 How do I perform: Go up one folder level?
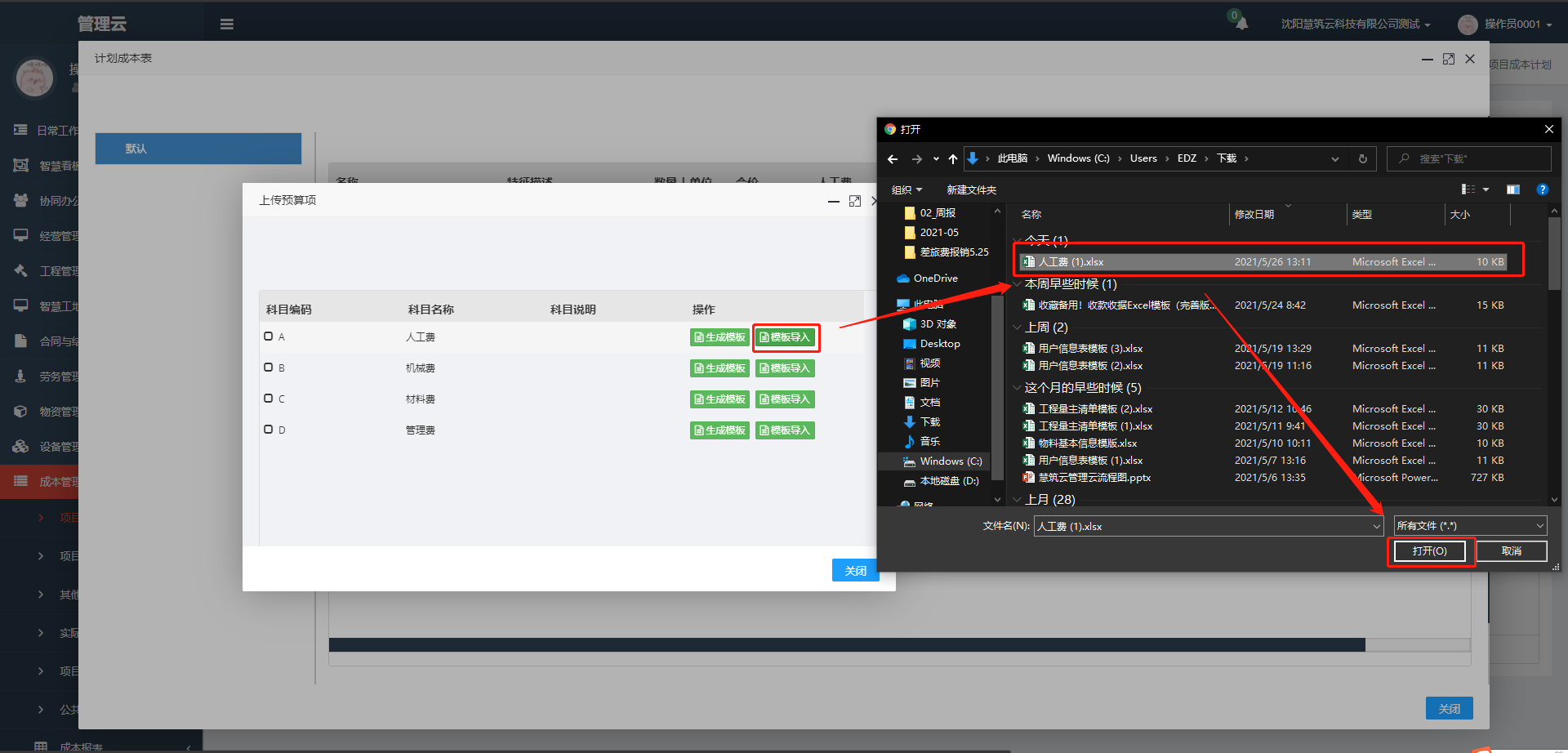click(x=952, y=159)
